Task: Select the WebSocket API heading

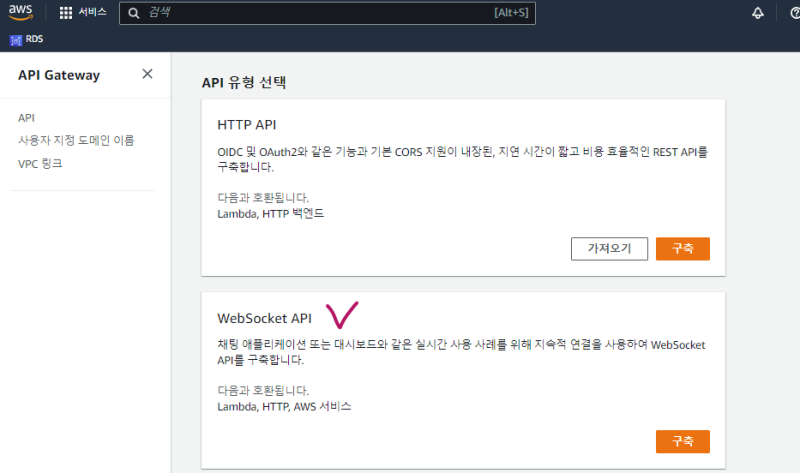Action: click(264, 318)
